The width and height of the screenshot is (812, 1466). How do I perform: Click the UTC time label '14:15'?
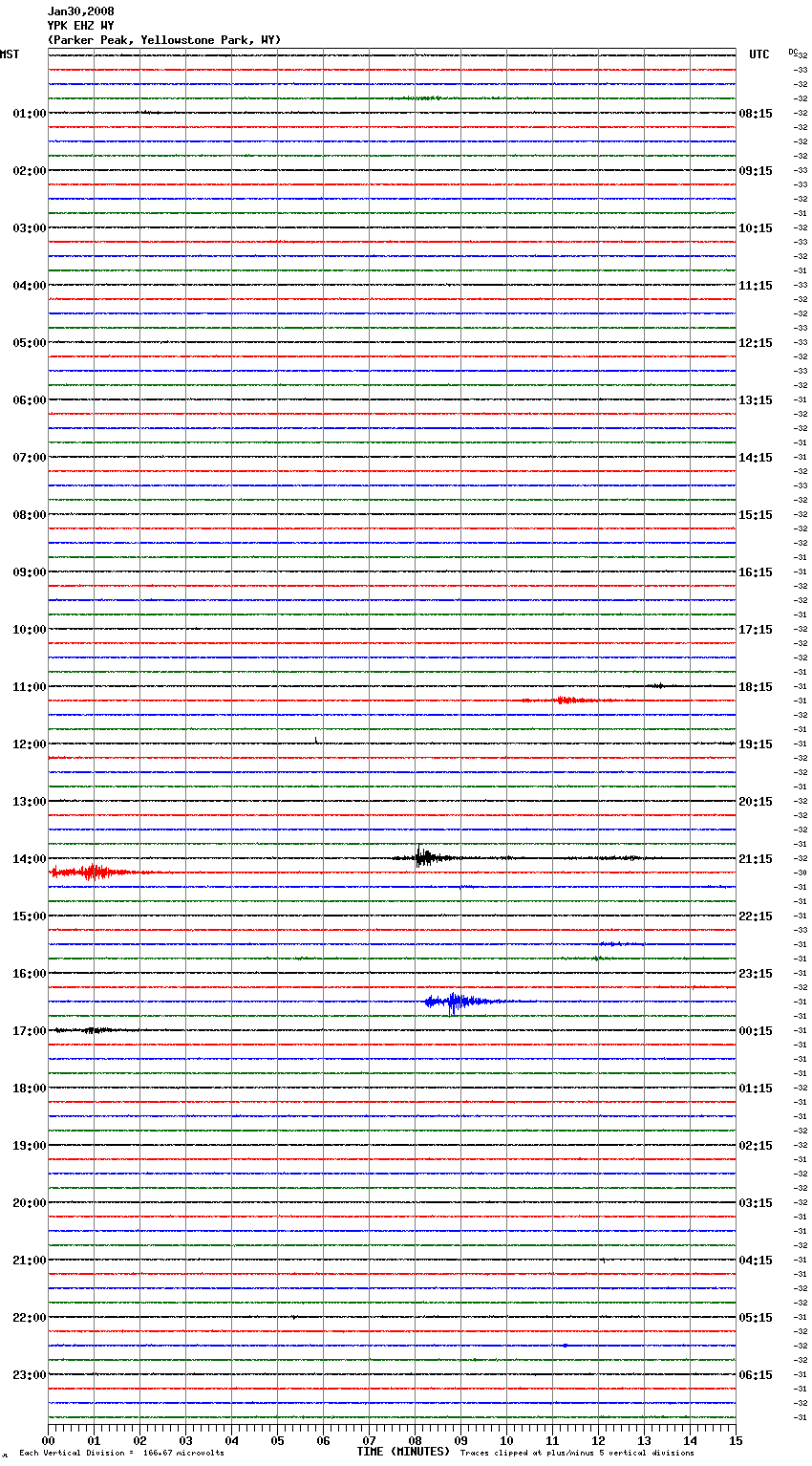click(x=756, y=458)
